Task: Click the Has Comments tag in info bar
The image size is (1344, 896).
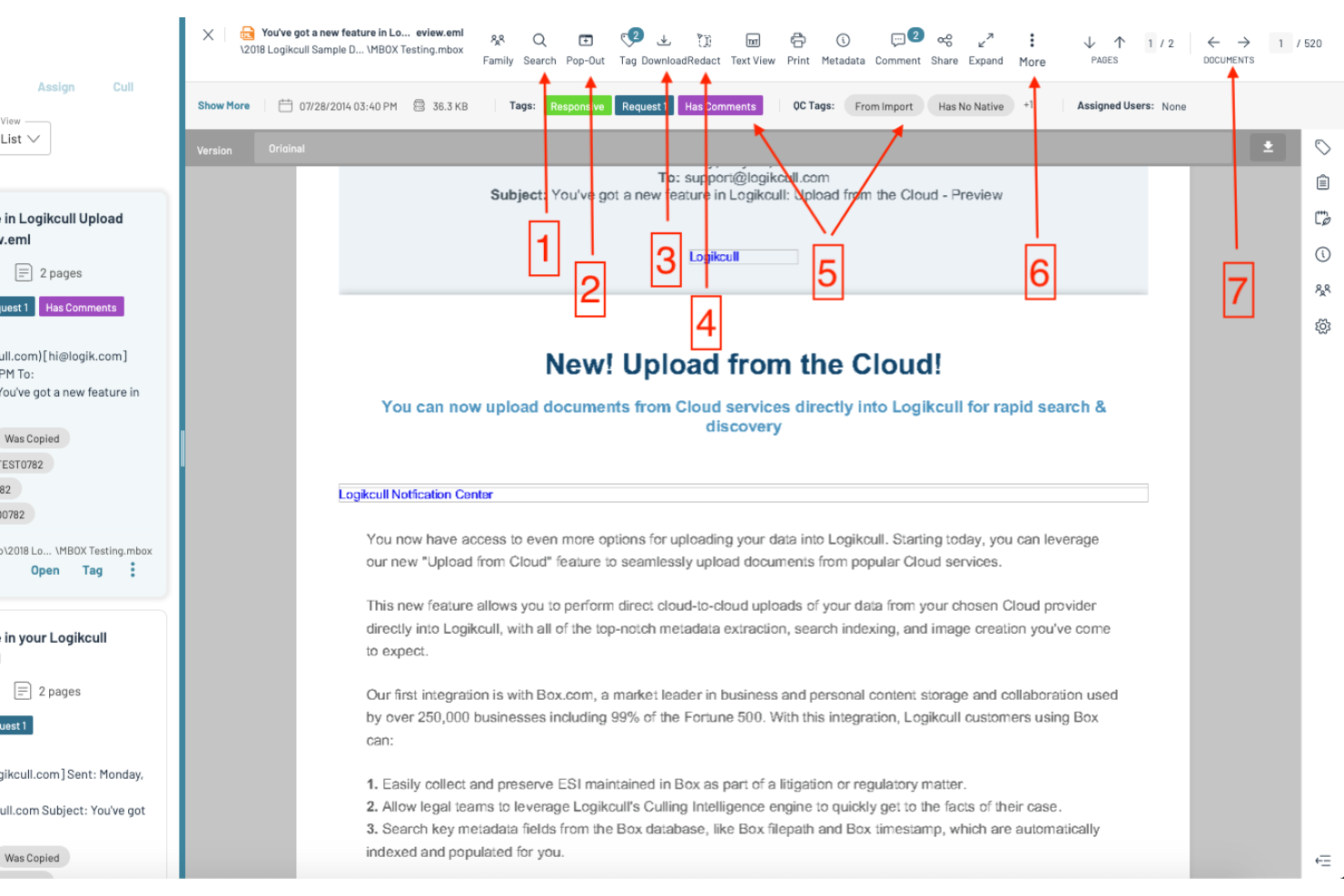Action: (720, 106)
